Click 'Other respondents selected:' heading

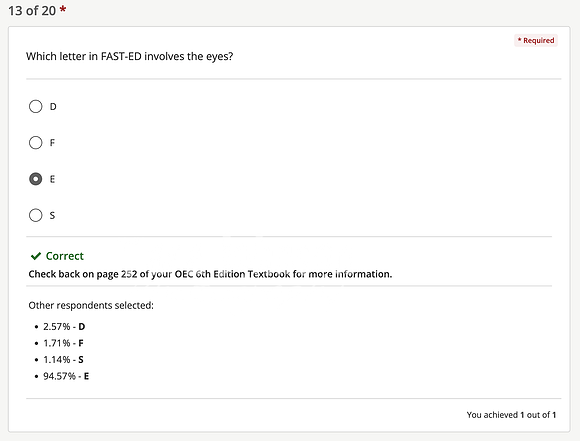pyautogui.click(x=91, y=305)
